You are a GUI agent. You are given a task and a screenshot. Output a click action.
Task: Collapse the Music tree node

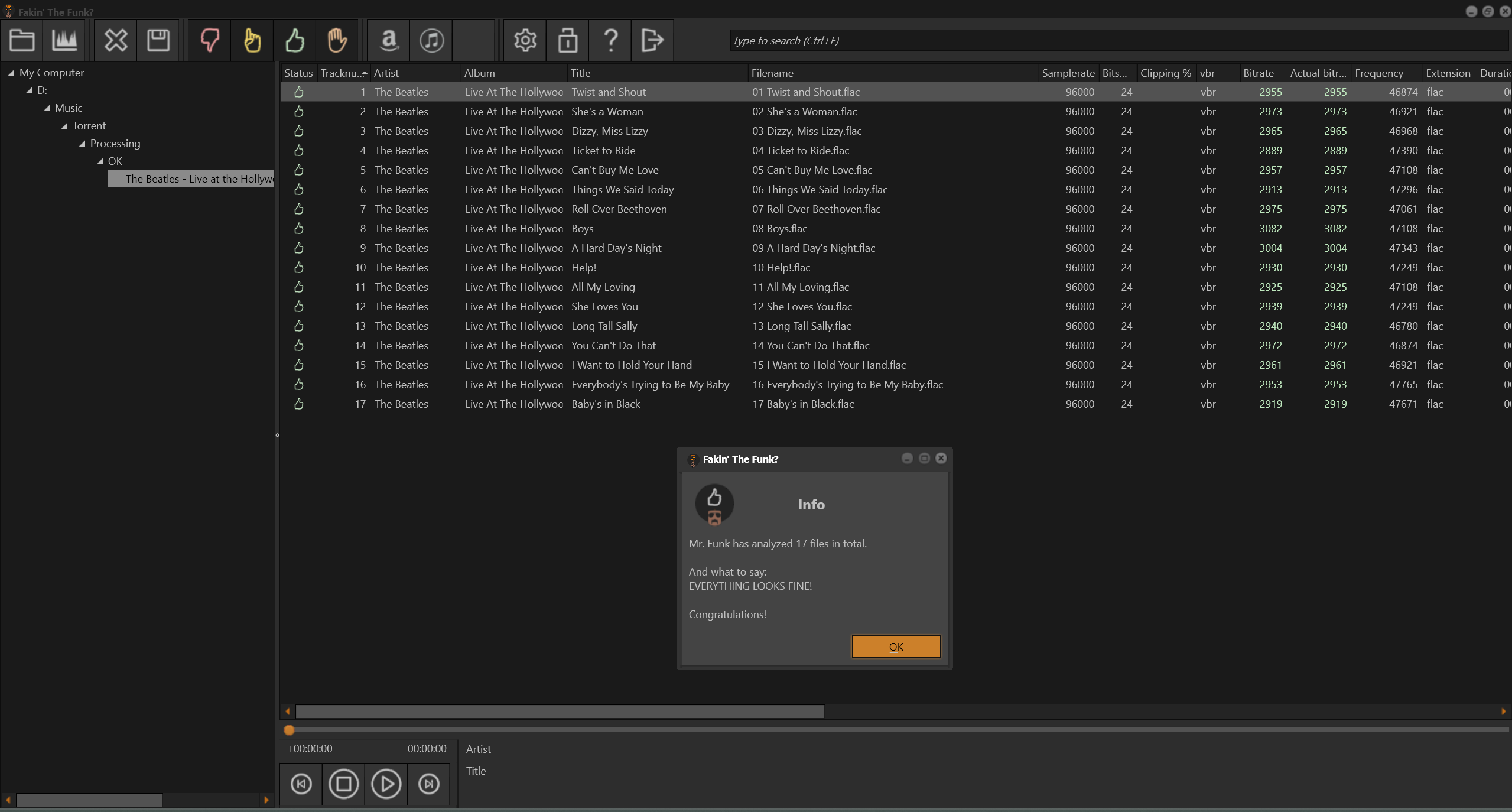pos(47,108)
